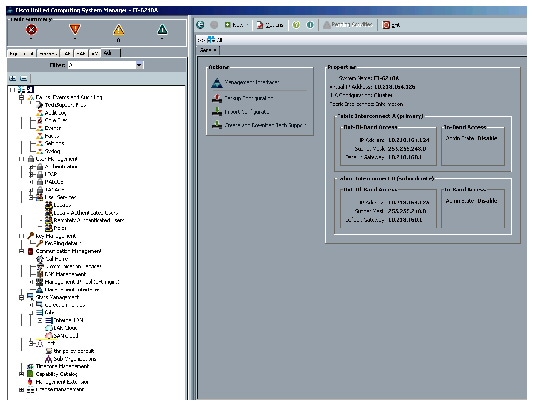Select Locally Authenticated Users item

pyautogui.click(x=86, y=213)
